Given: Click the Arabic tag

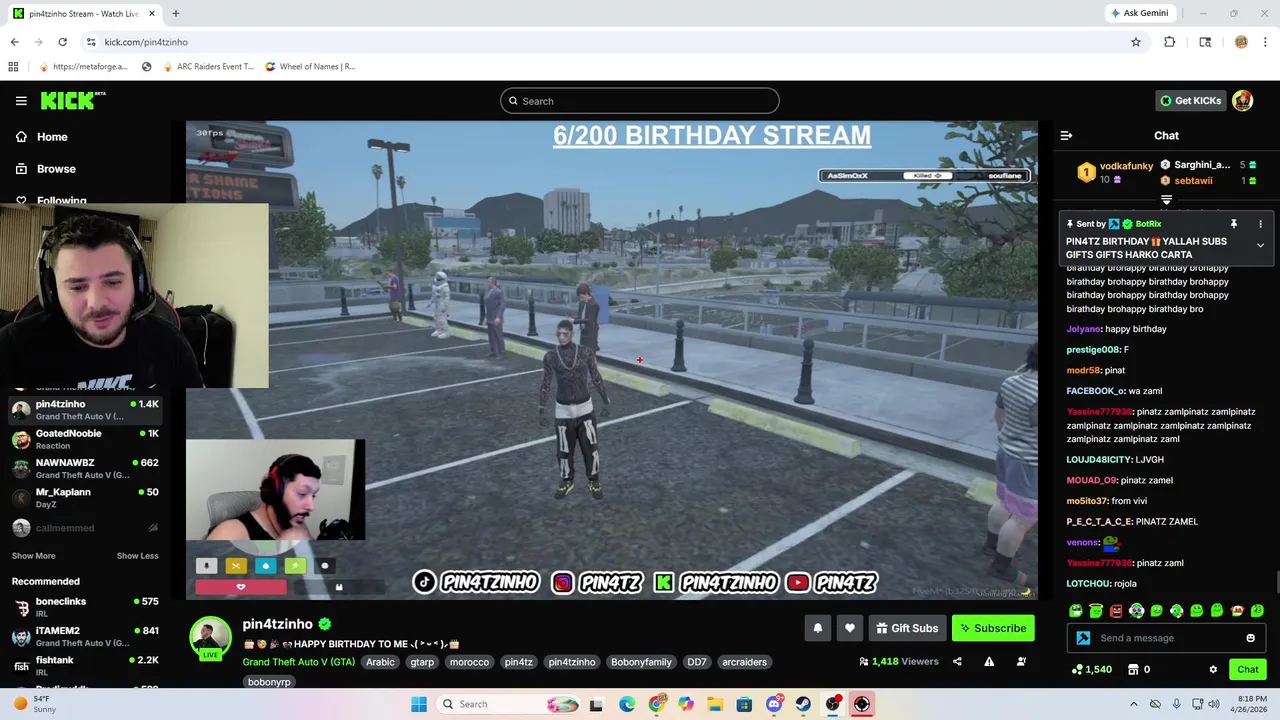Looking at the screenshot, I should coord(380,662).
